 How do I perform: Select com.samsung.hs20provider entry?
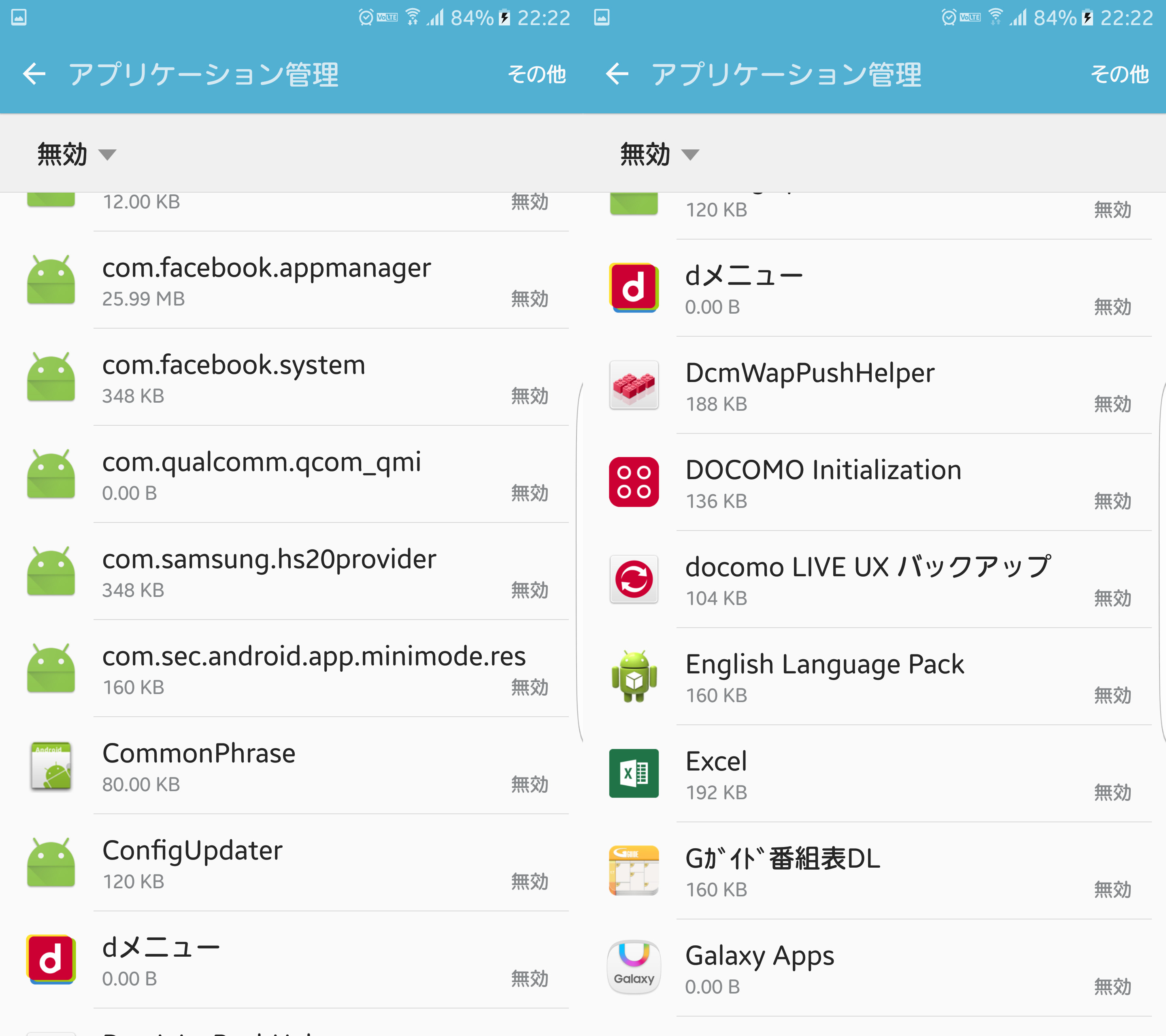pos(291,571)
